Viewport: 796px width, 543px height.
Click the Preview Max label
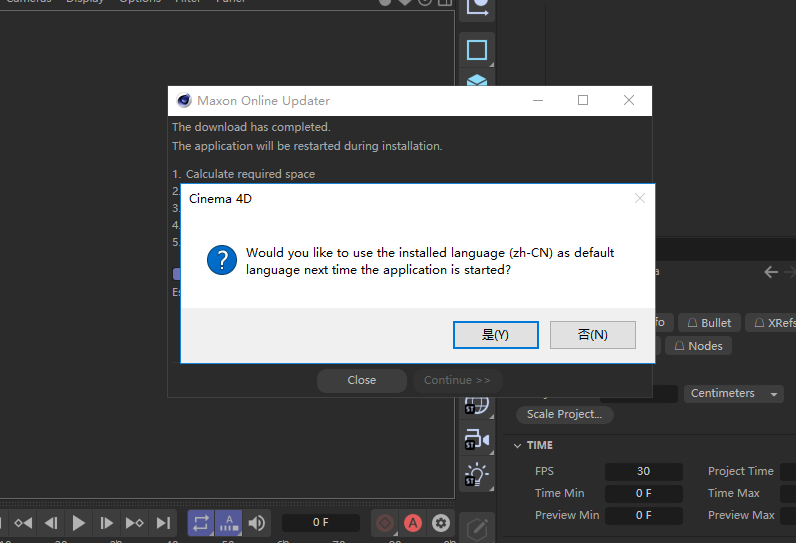[741, 516]
